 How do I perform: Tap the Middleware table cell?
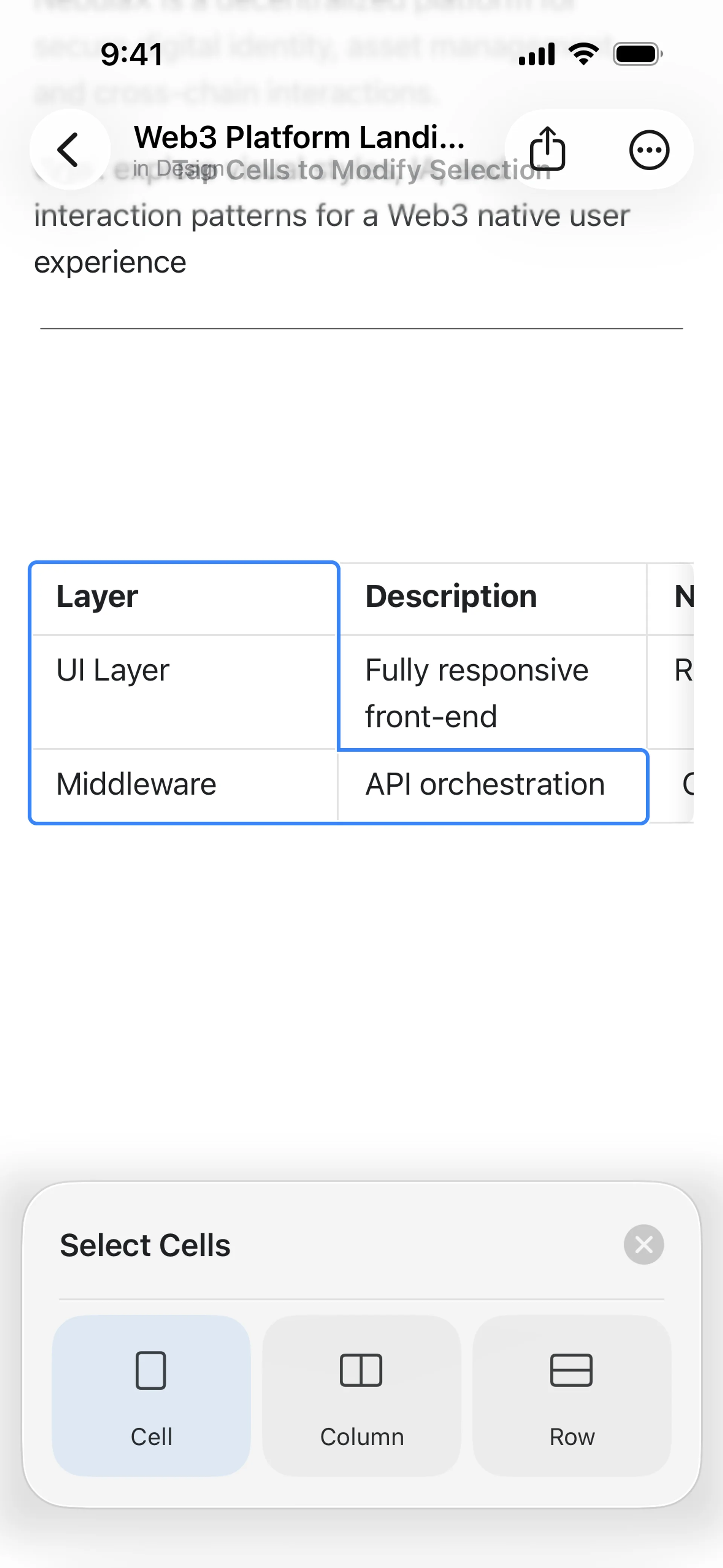[184, 785]
